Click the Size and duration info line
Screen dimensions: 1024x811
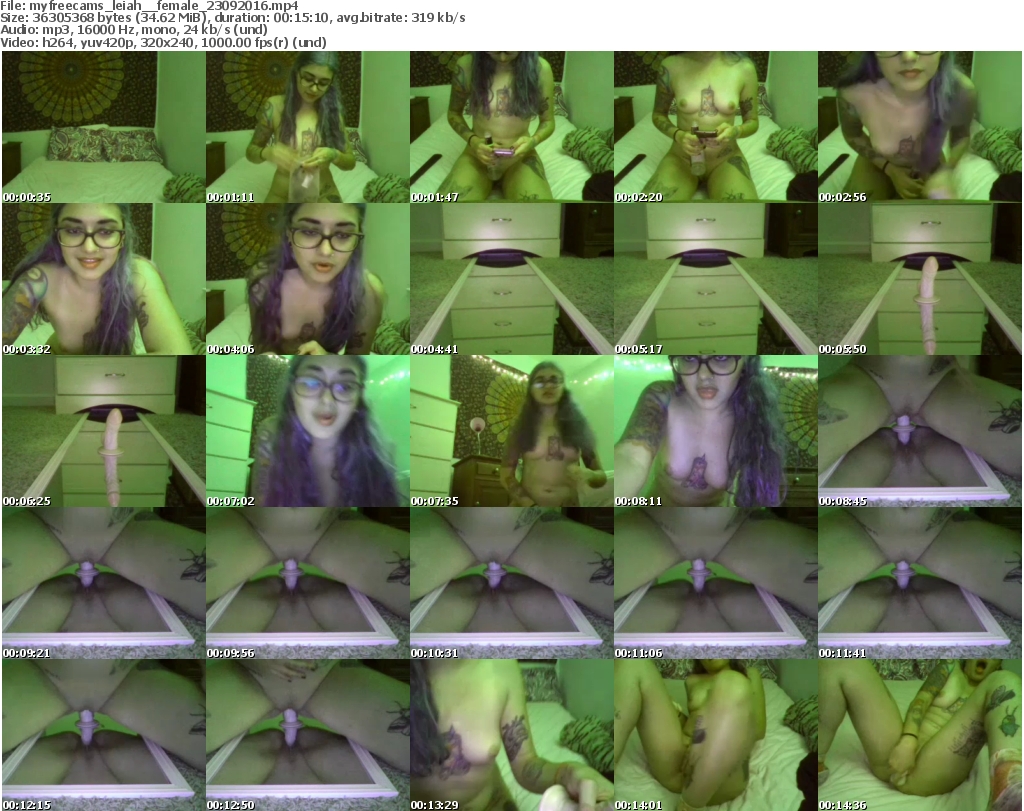[233, 18]
